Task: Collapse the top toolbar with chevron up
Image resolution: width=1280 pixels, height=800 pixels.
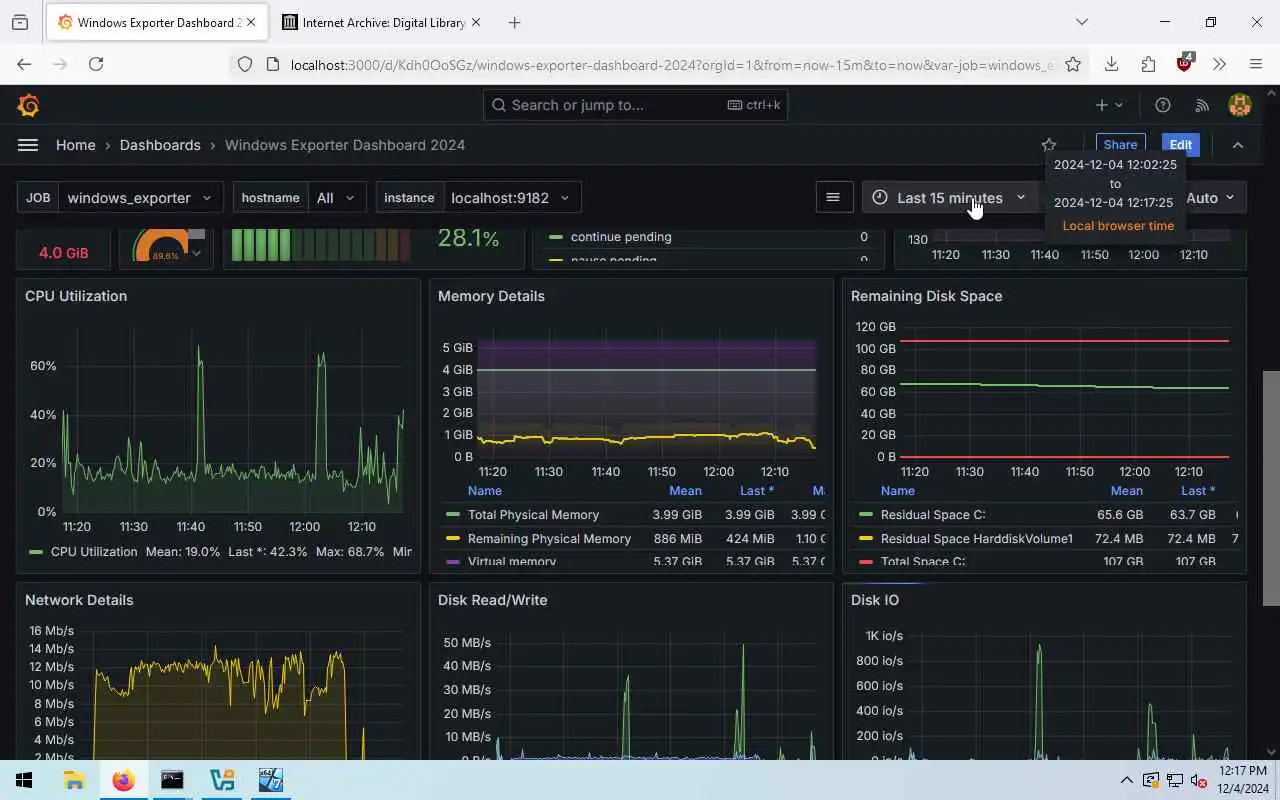Action: coord(1238,145)
